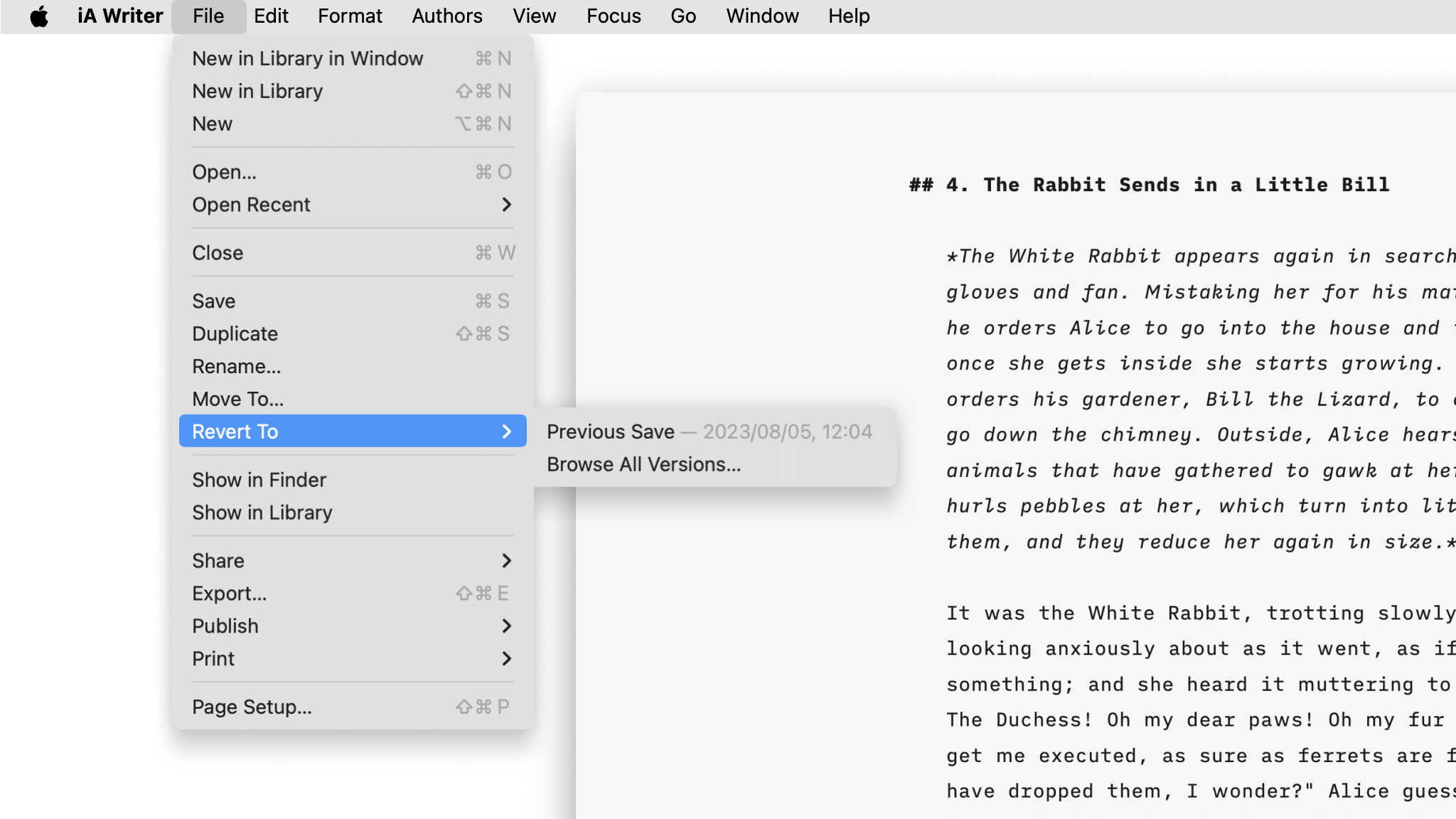This screenshot has width=1456, height=819.
Task: Click Move To... menu item
Action: [x=237, y=400]
